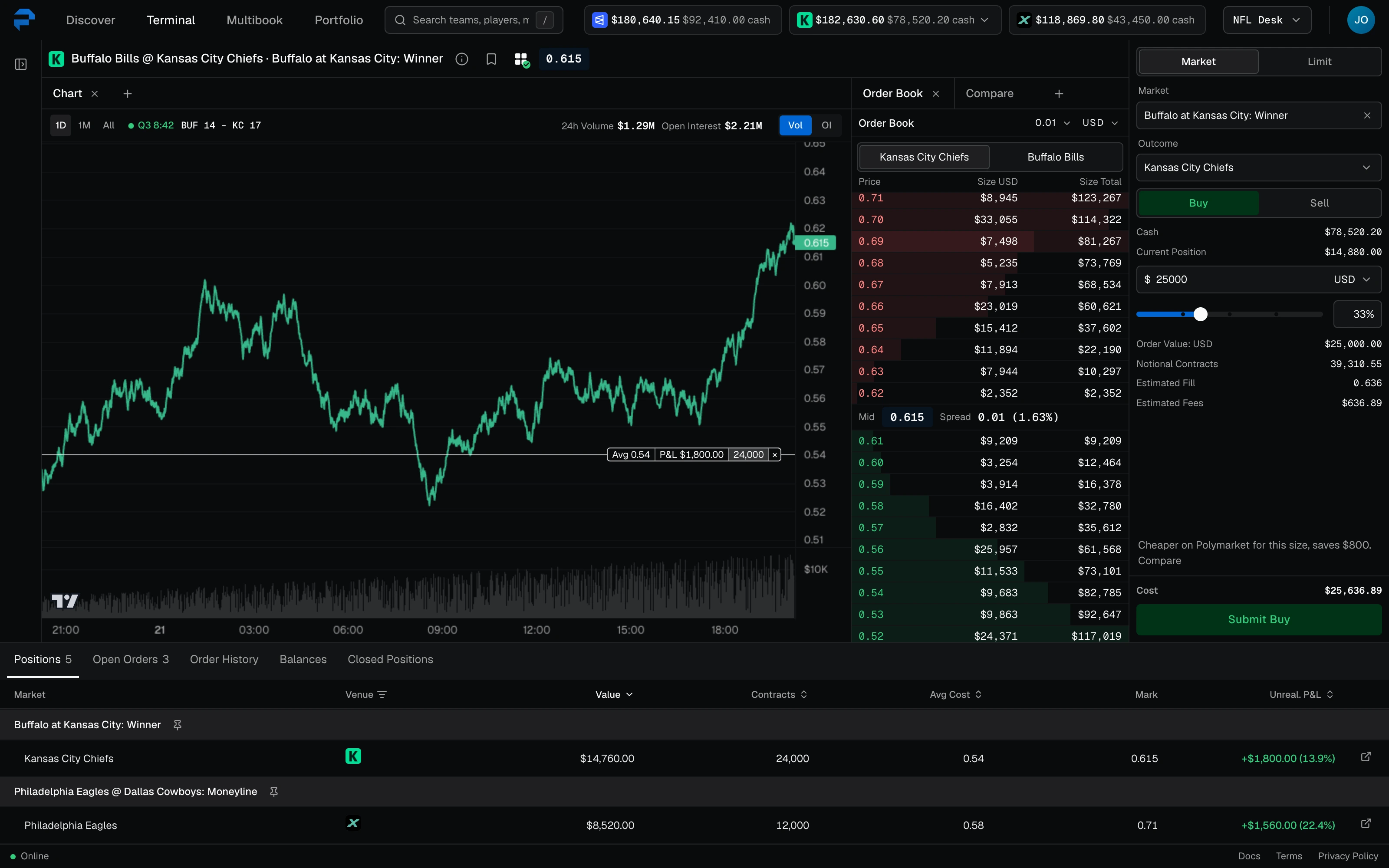The image size is (1389, 868).
Task: Open market info icon next to title
Action: tap(461, 59)
